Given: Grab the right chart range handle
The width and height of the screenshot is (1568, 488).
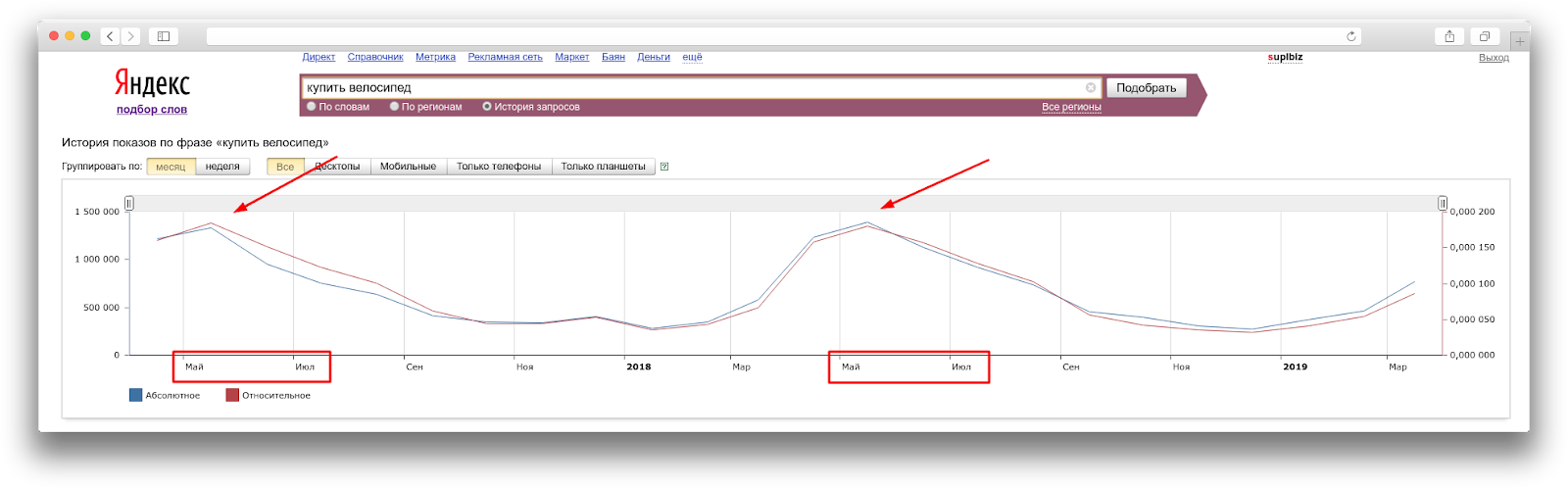Looking at the screenshot, I should 1443,203.
